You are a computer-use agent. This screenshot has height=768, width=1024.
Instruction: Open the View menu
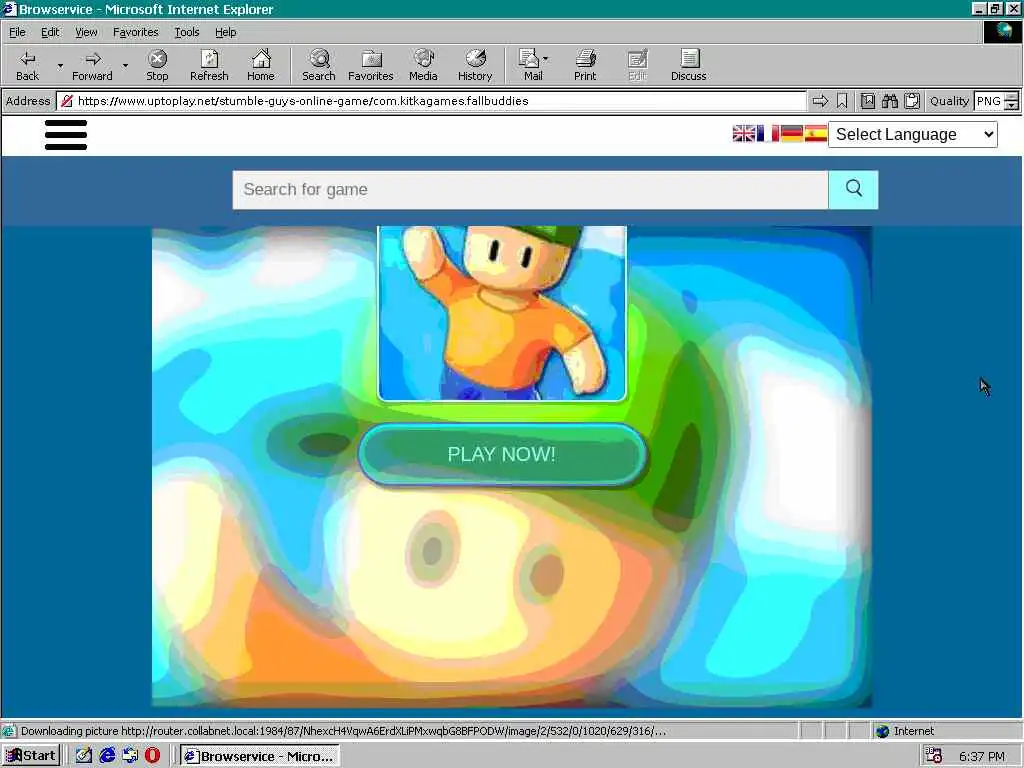pyautogui.click(x=86, y=32)
